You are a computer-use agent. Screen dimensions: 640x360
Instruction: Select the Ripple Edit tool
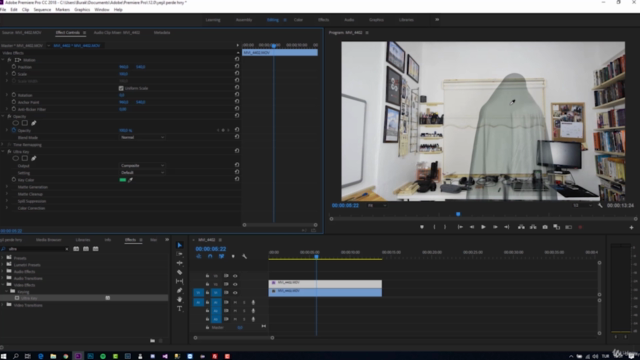tap(180, 263)
